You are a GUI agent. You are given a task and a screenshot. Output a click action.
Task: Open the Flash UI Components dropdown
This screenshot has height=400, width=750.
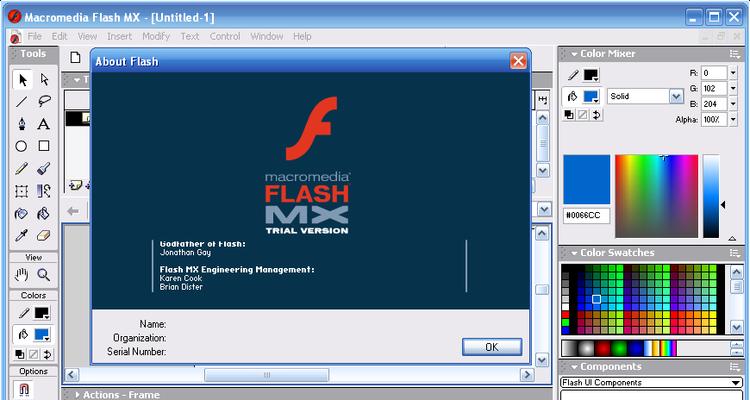(736, 383)
